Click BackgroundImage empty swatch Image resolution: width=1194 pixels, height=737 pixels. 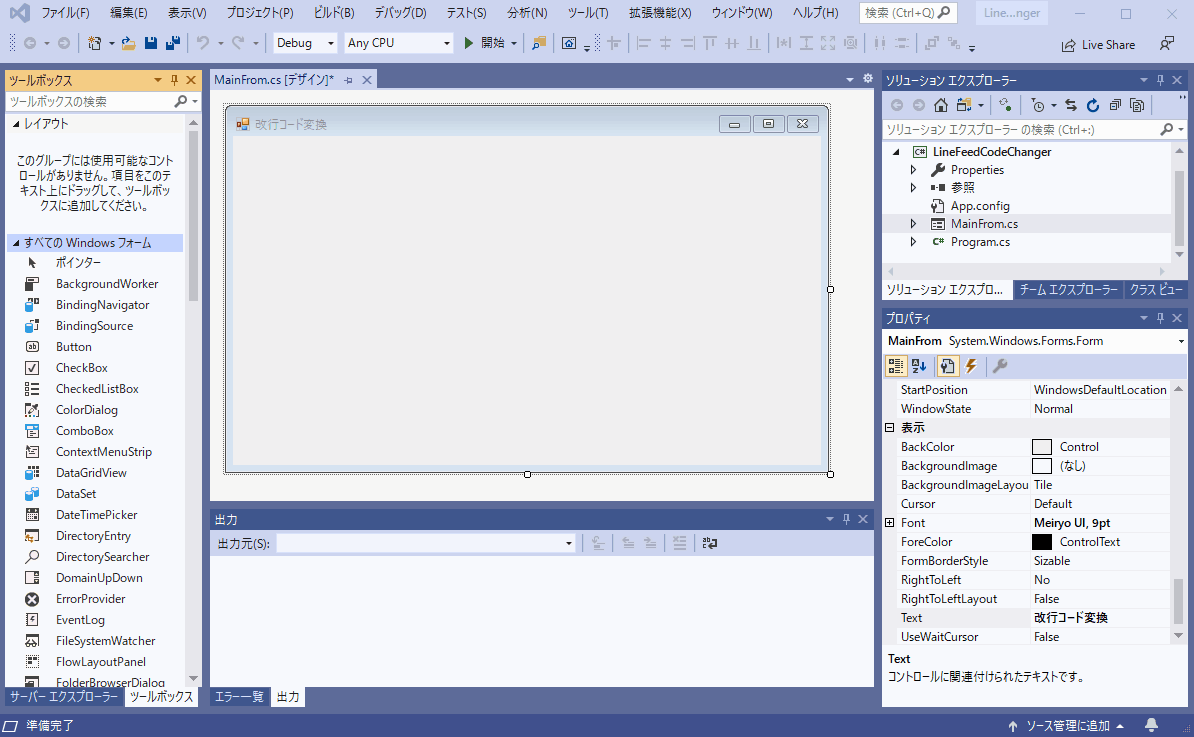[1042, 466]
